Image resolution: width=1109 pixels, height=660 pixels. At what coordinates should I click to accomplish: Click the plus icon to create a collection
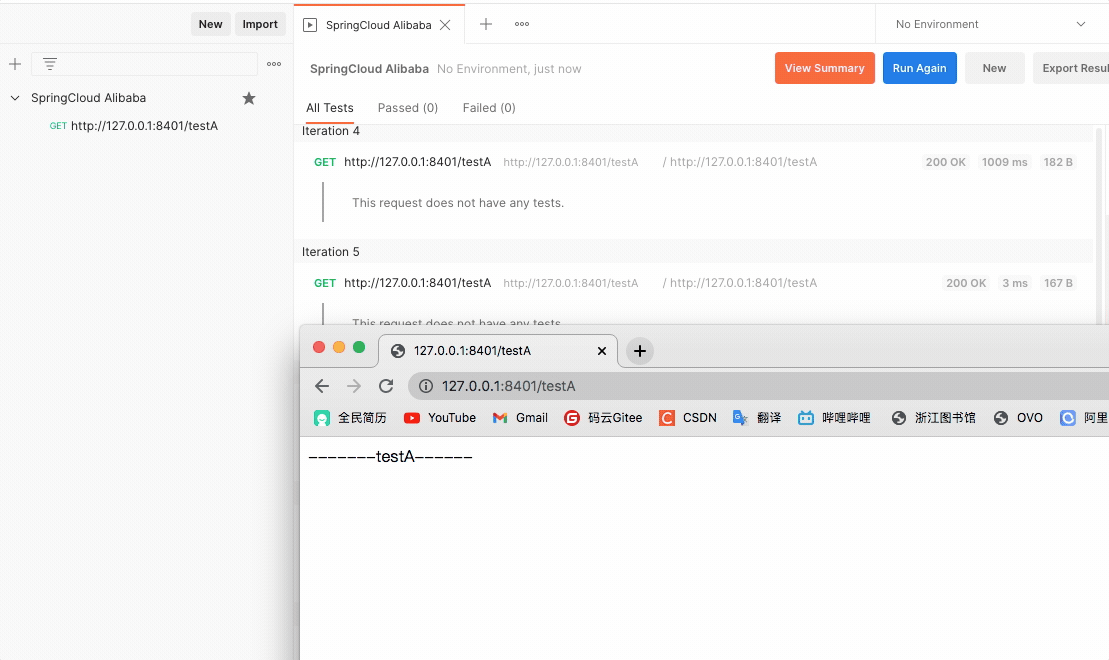(x=15, y=64)
